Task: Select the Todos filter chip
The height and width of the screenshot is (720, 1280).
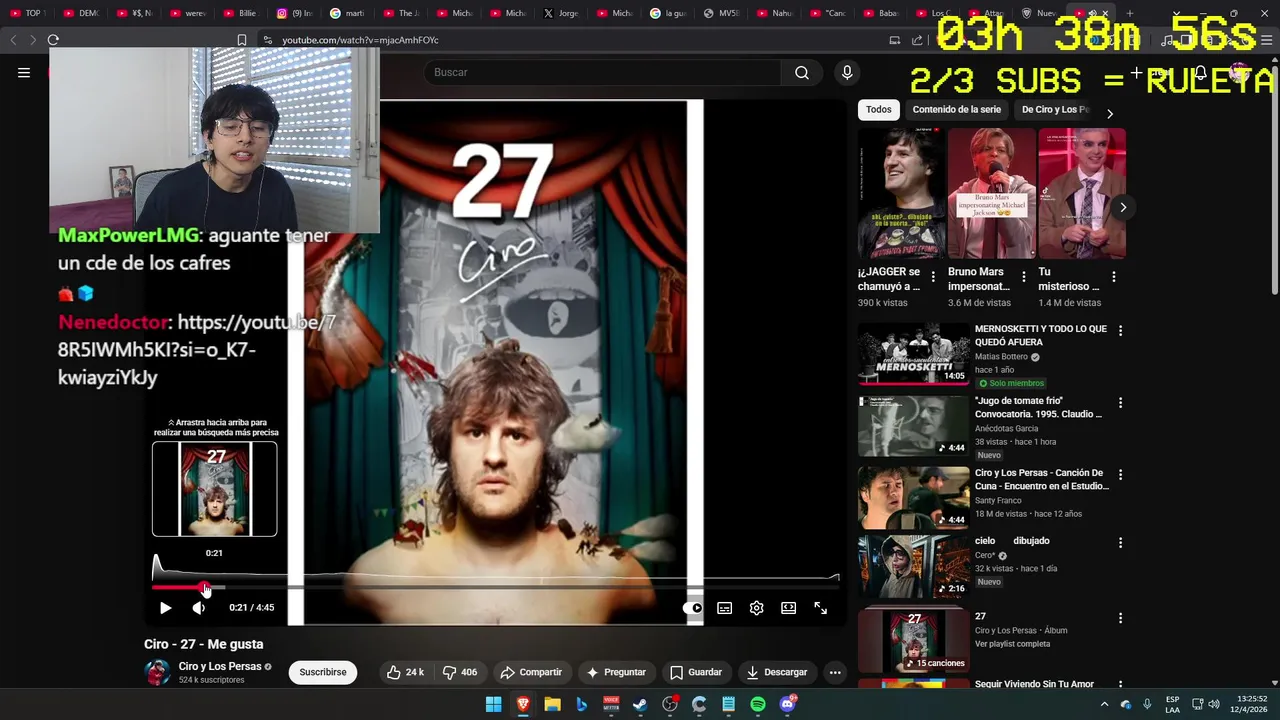Action: [x=879, y=110]
